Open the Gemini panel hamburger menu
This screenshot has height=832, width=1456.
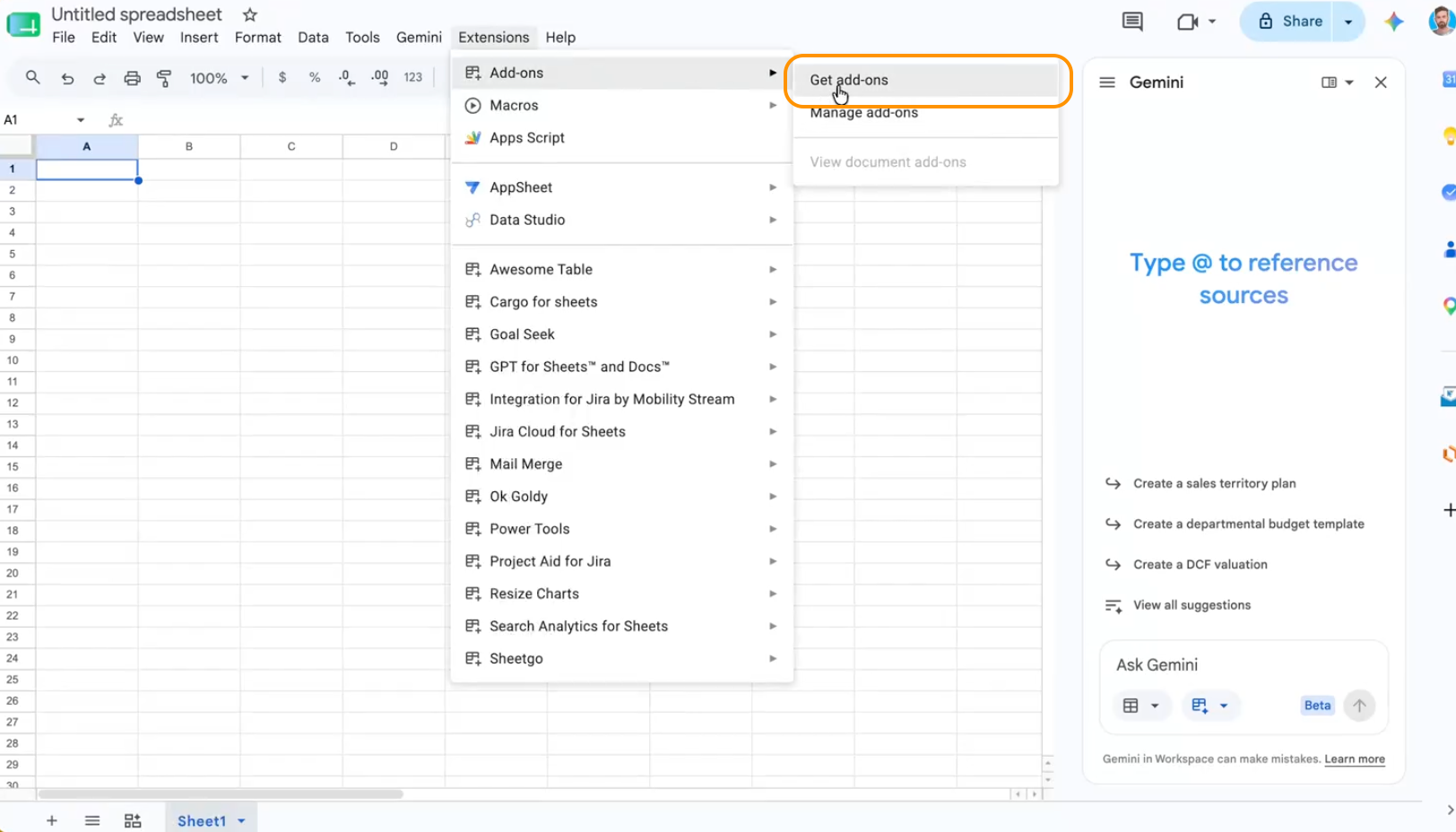click(1107, 82)
